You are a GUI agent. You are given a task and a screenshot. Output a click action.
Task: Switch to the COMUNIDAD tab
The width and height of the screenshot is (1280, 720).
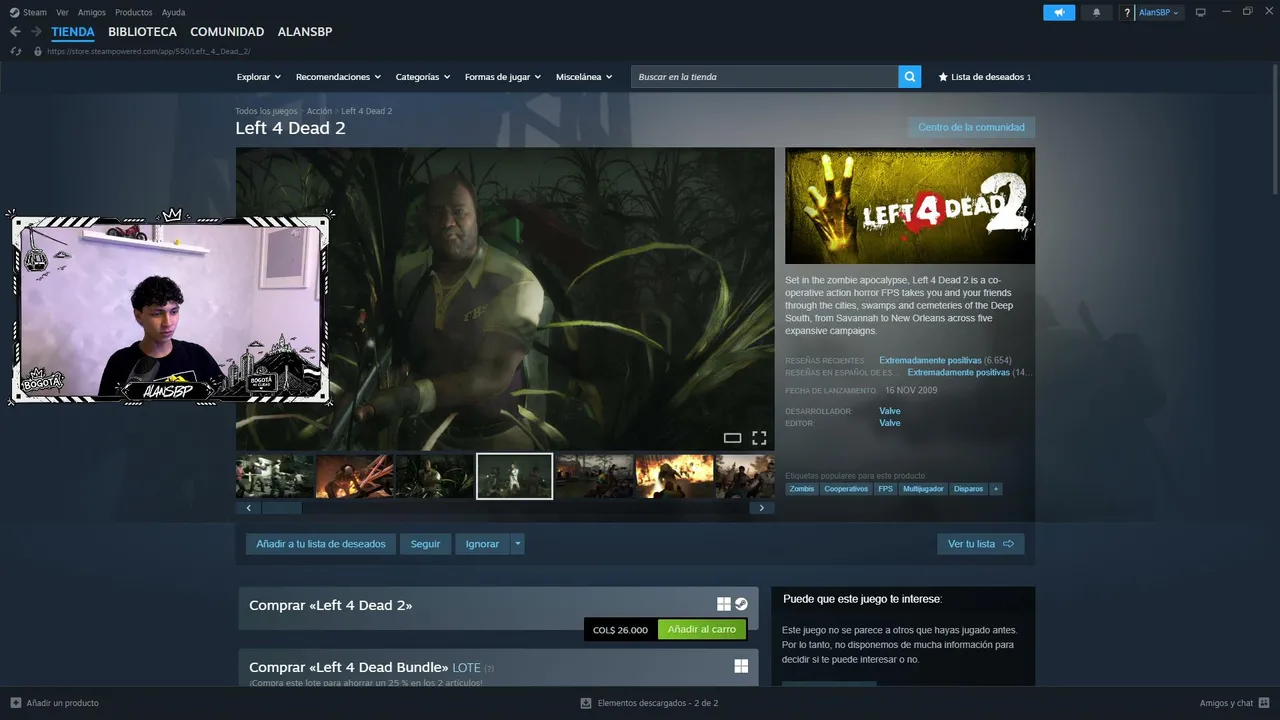(x=227, y=32)
